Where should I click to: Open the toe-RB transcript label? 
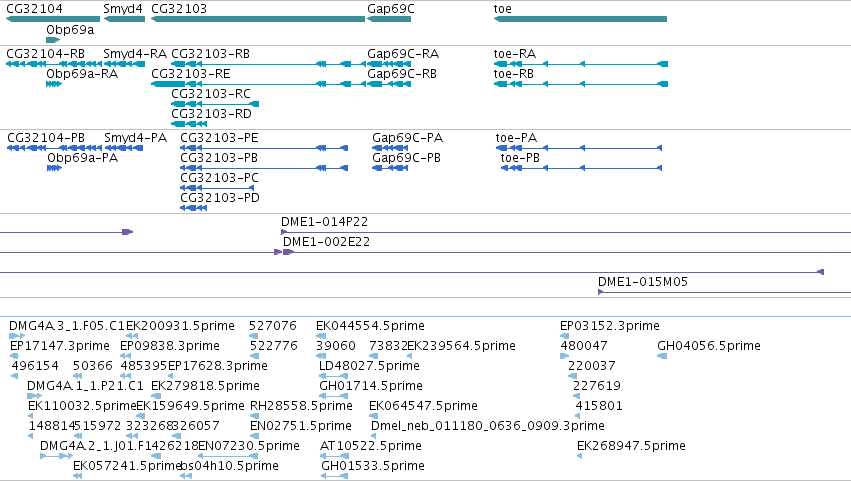[x=513, y=74]
